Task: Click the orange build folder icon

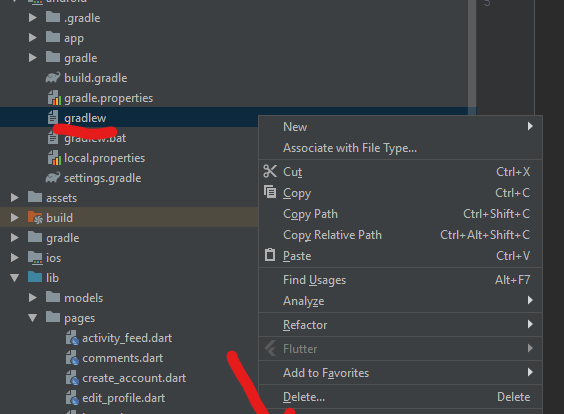Action: 35,218
